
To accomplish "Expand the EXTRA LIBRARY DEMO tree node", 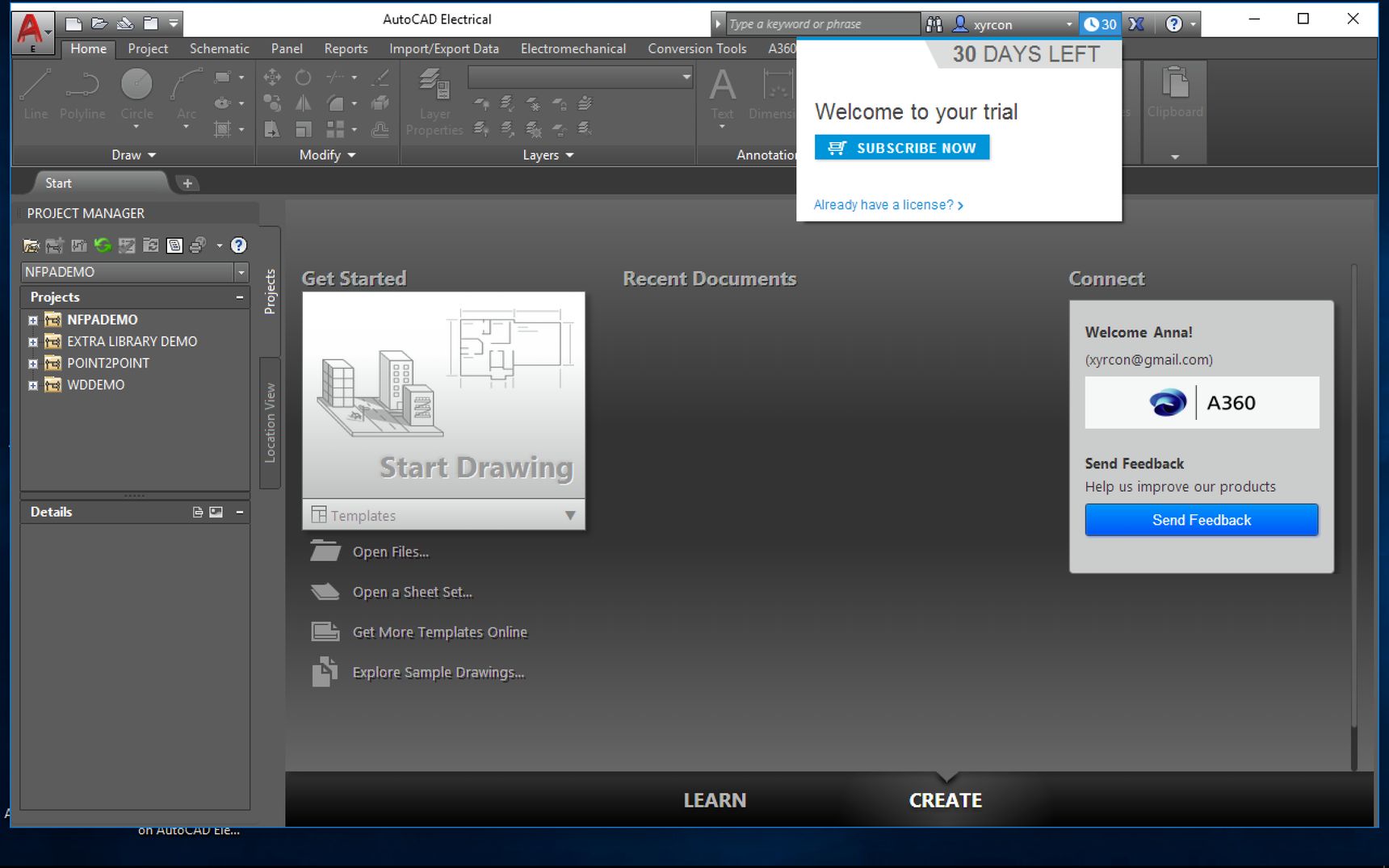I will pos(33,342).
